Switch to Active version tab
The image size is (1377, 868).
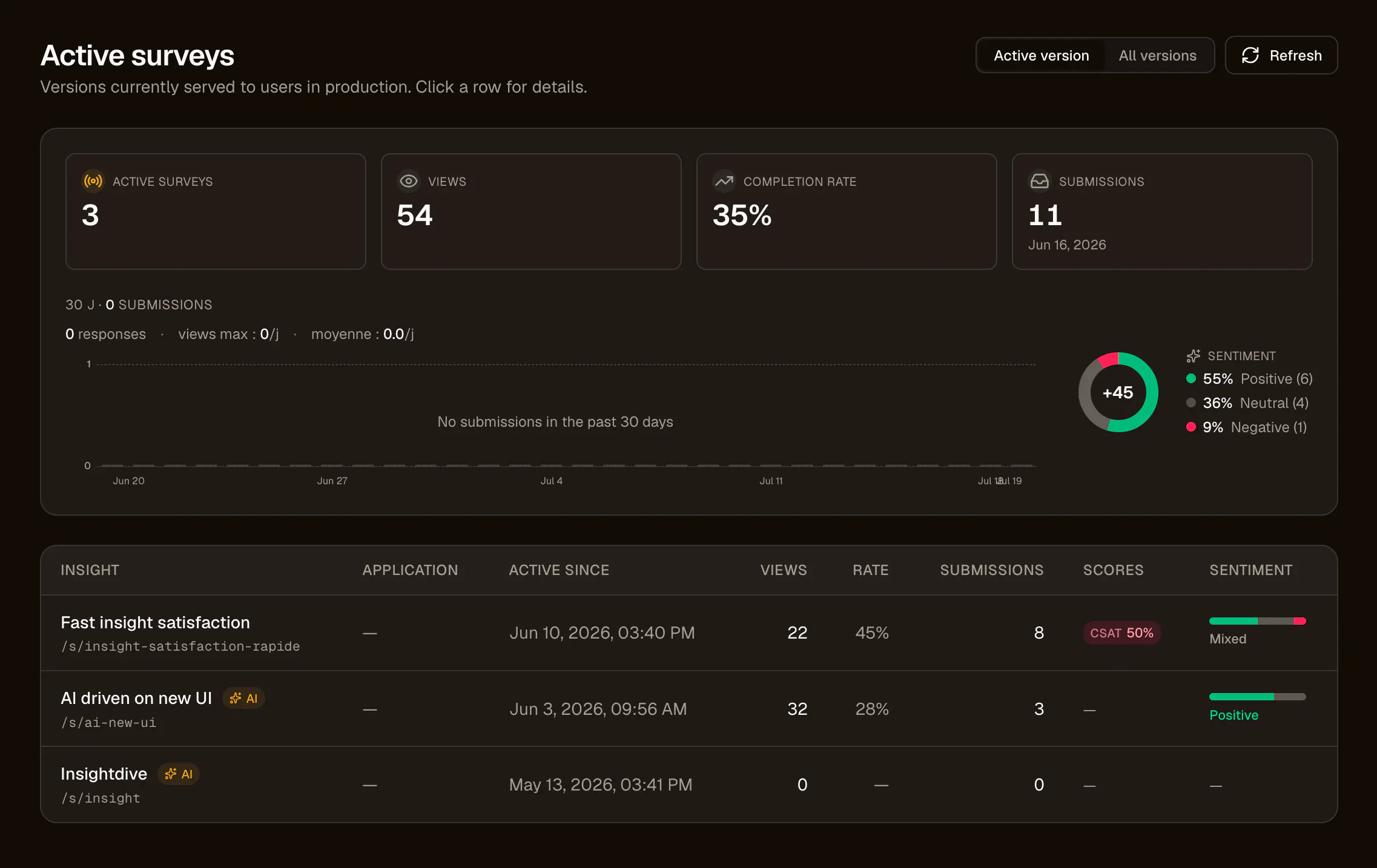coord(1041,55)
